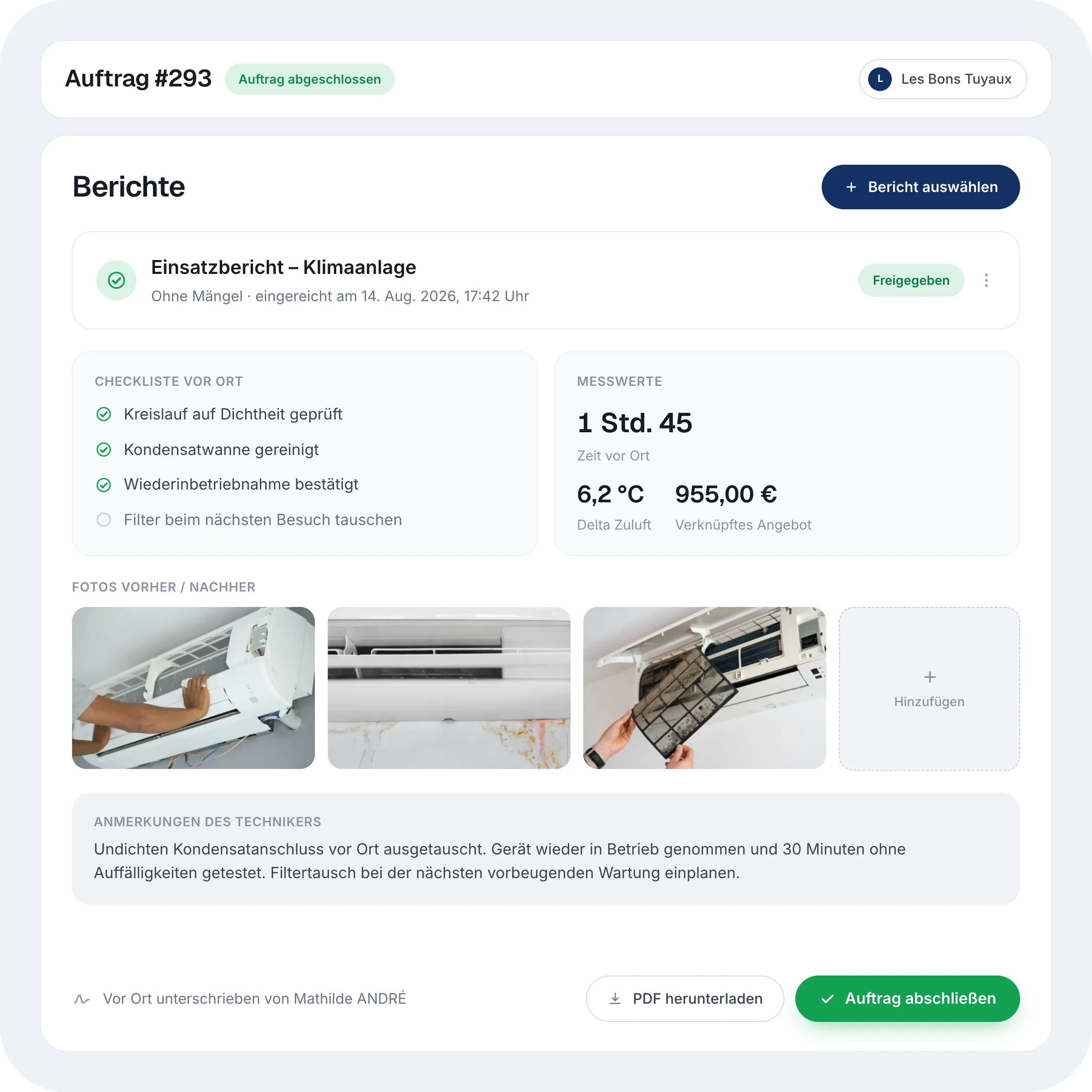Expand the Einsatzbericht – Klimaanlage report card
Image resolution: width=1092 pixels, height=1092 pixels.
[x=546, y=280]
